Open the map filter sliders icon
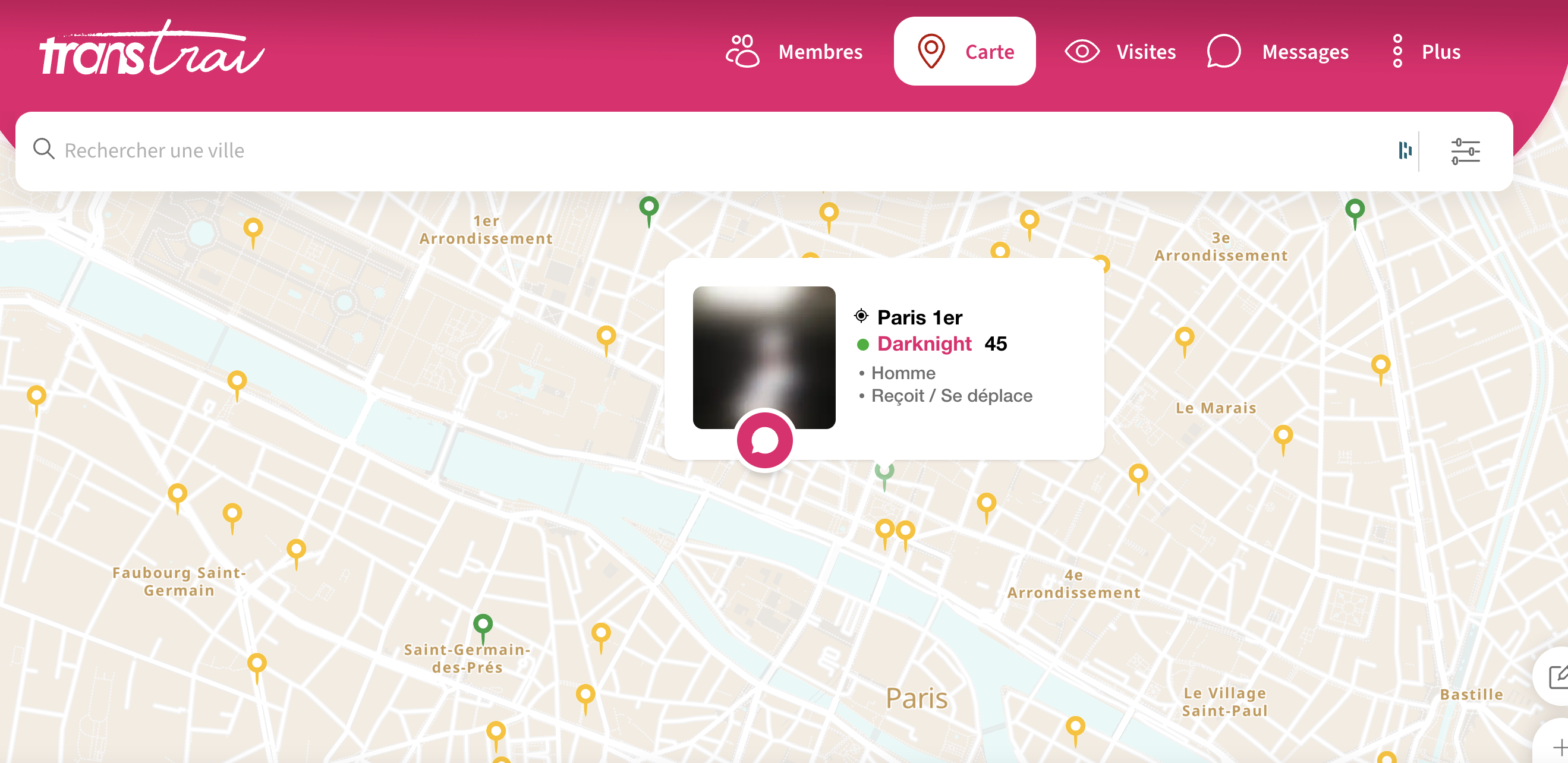The width and height of the screenshot is (1568, 763). tap(1465, 151)
